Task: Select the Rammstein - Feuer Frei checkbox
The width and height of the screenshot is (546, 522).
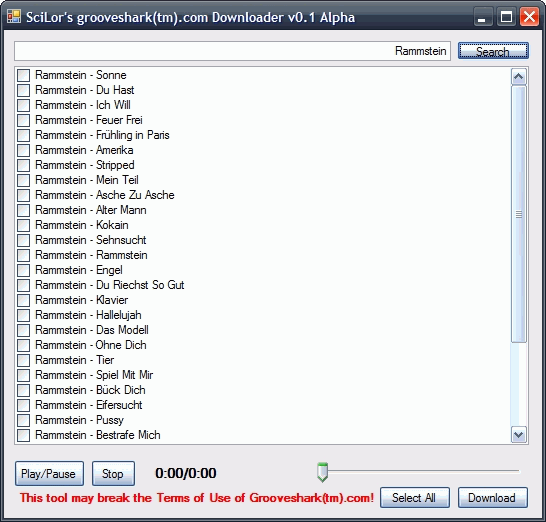Action: (23, 120)
